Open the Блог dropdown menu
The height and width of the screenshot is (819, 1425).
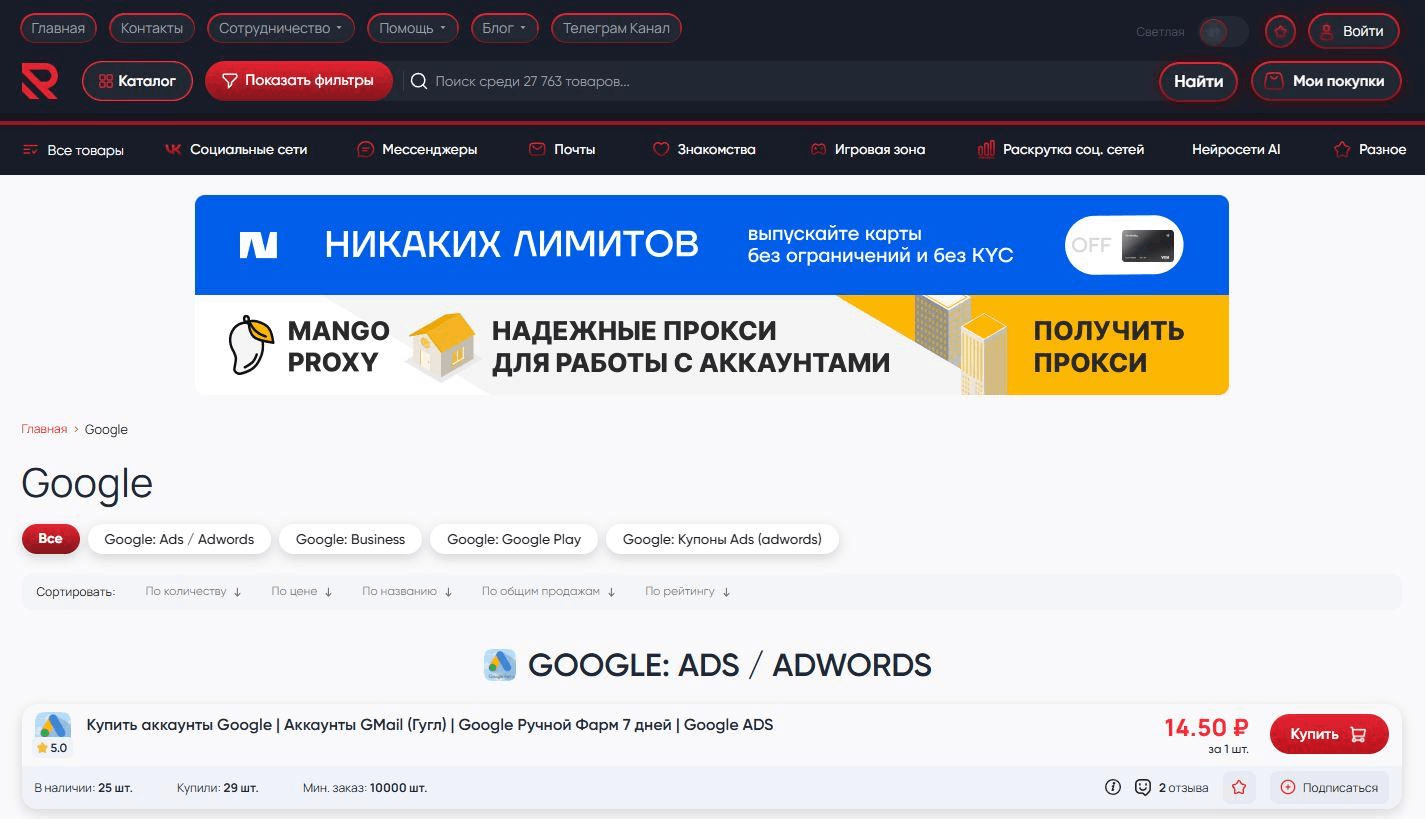[x=503, y=28]
